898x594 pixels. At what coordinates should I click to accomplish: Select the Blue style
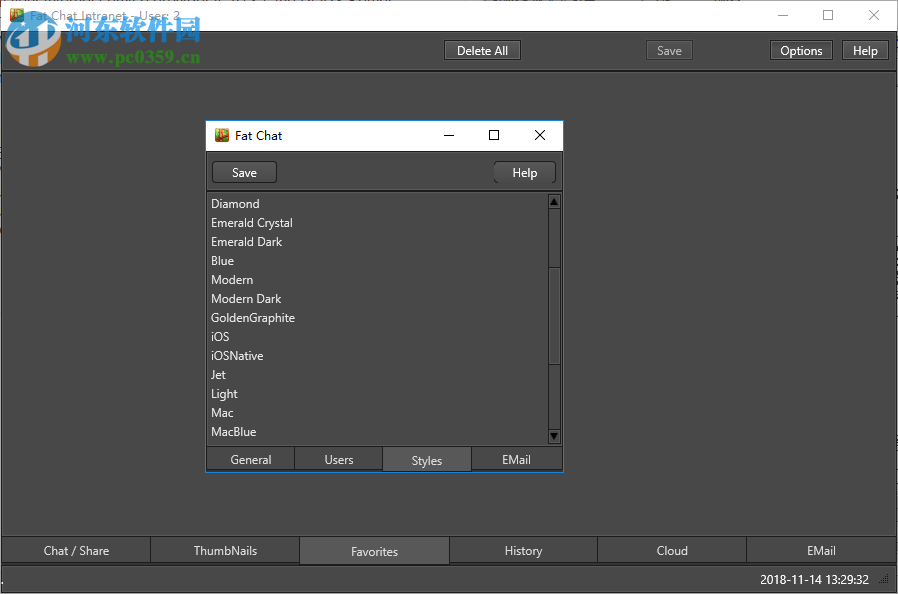click(377, 261)
